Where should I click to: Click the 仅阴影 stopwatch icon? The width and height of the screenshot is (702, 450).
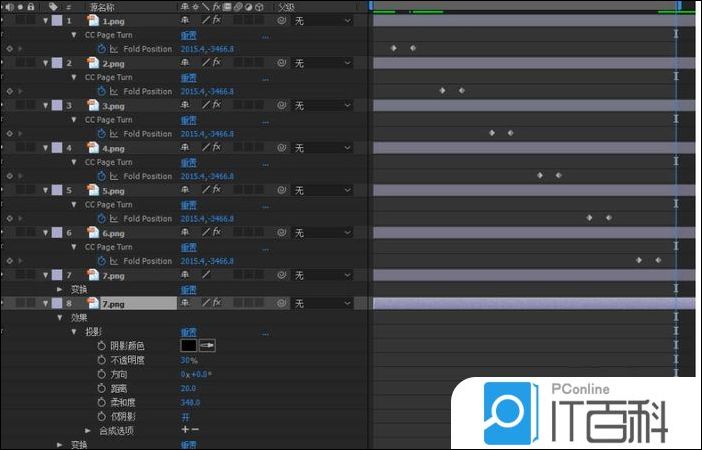101,416
